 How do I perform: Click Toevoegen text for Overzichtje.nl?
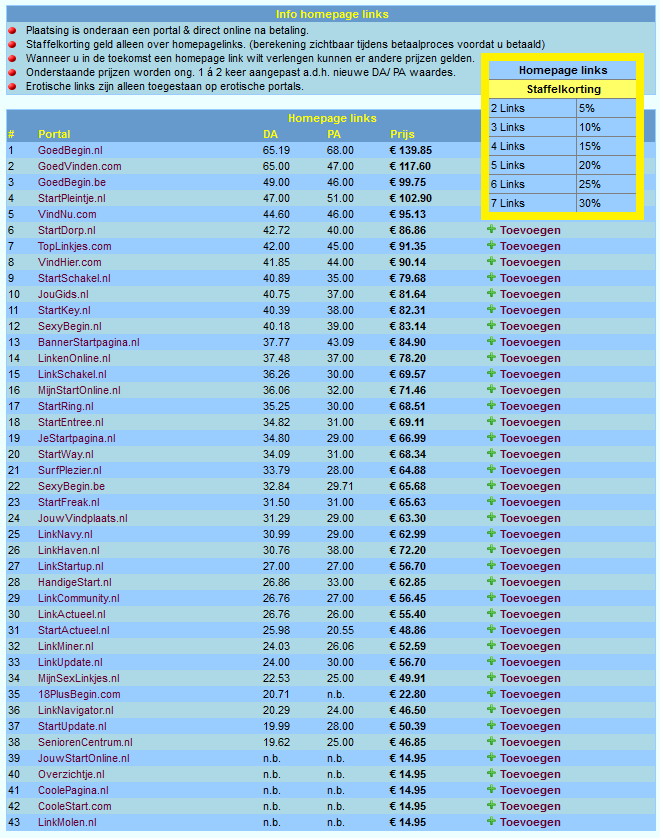click(x=530, y=774)
